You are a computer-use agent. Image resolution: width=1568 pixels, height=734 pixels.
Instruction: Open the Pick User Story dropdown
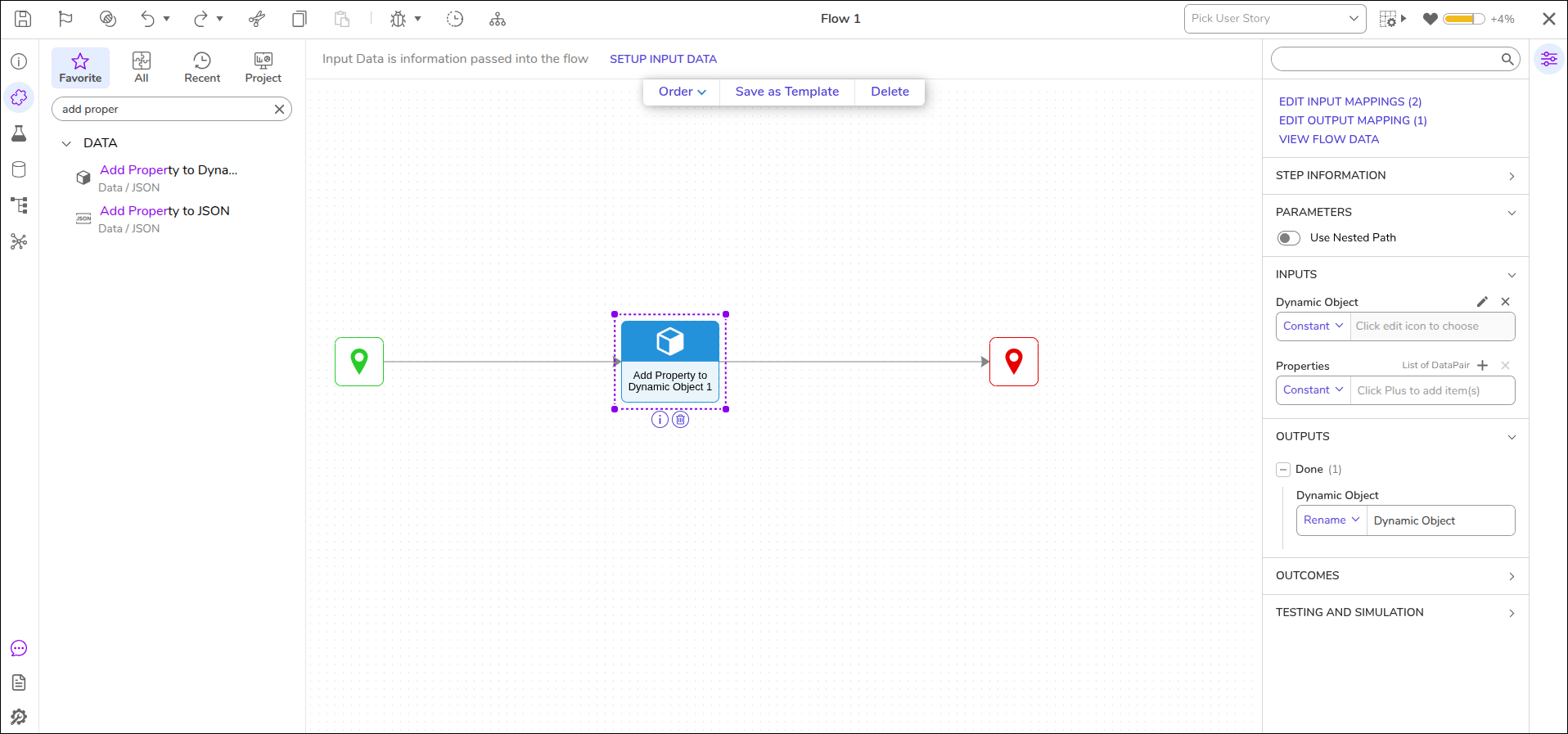pyautogui.click(x=1275, y=19)
